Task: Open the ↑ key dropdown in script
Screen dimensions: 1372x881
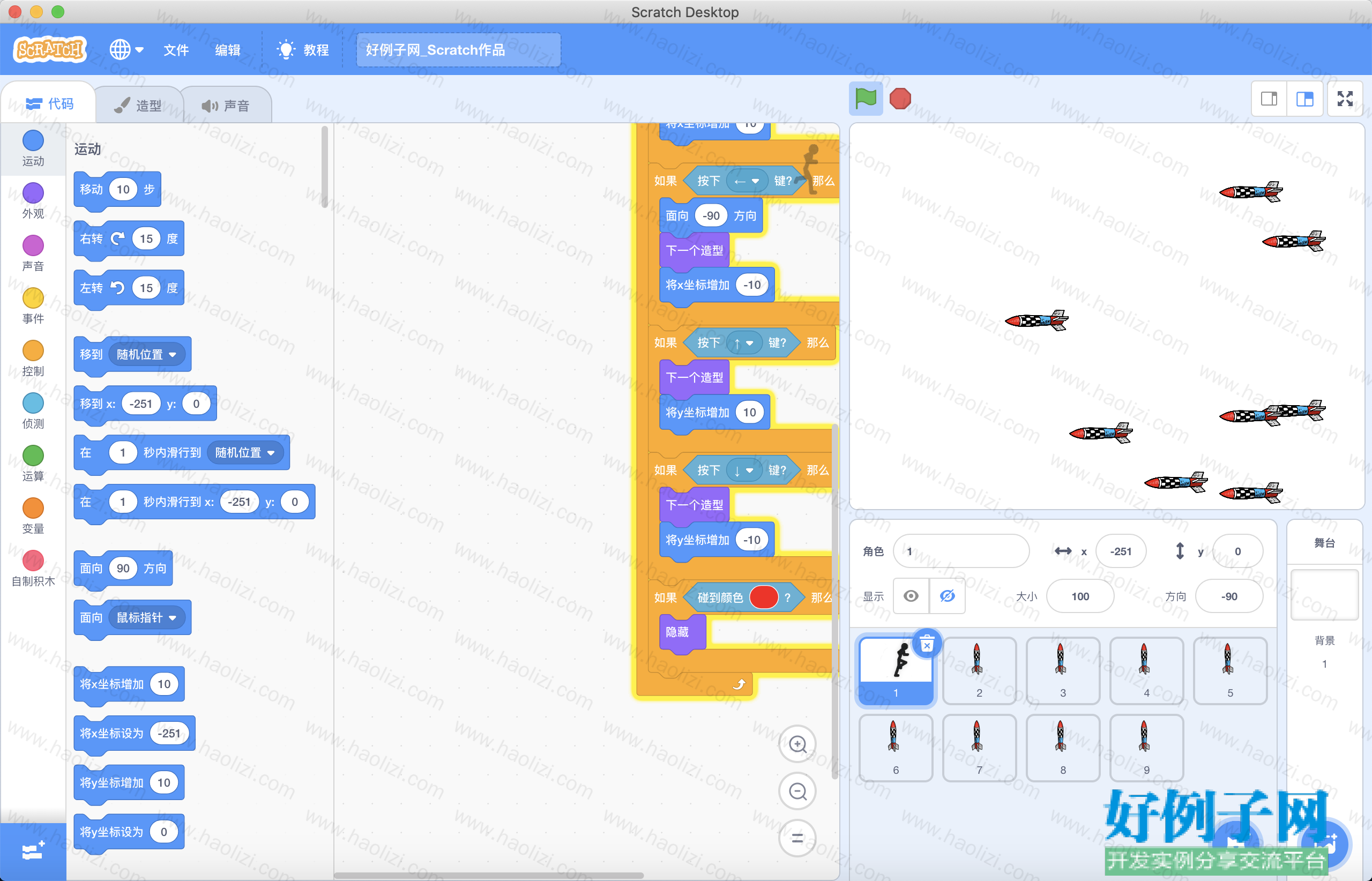Action: click(x=744, y=344)
